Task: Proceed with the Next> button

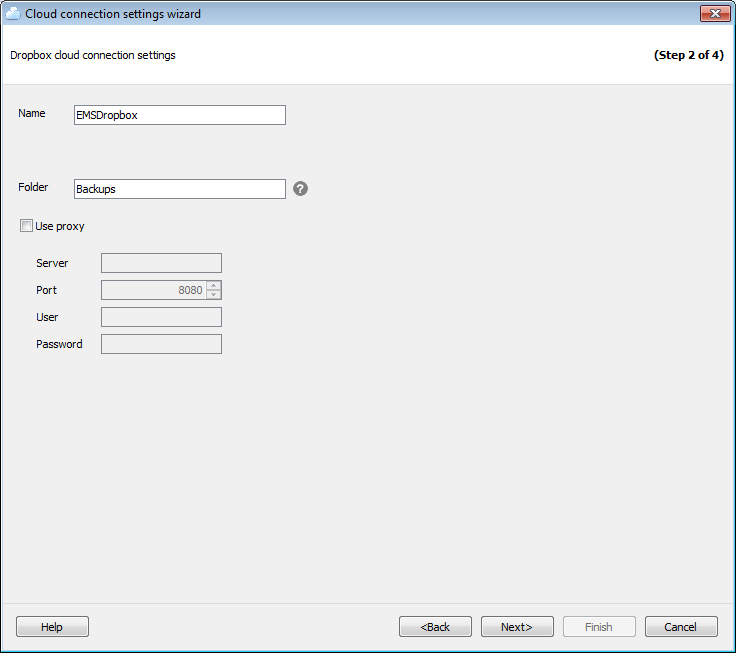Action: (517, 627)
